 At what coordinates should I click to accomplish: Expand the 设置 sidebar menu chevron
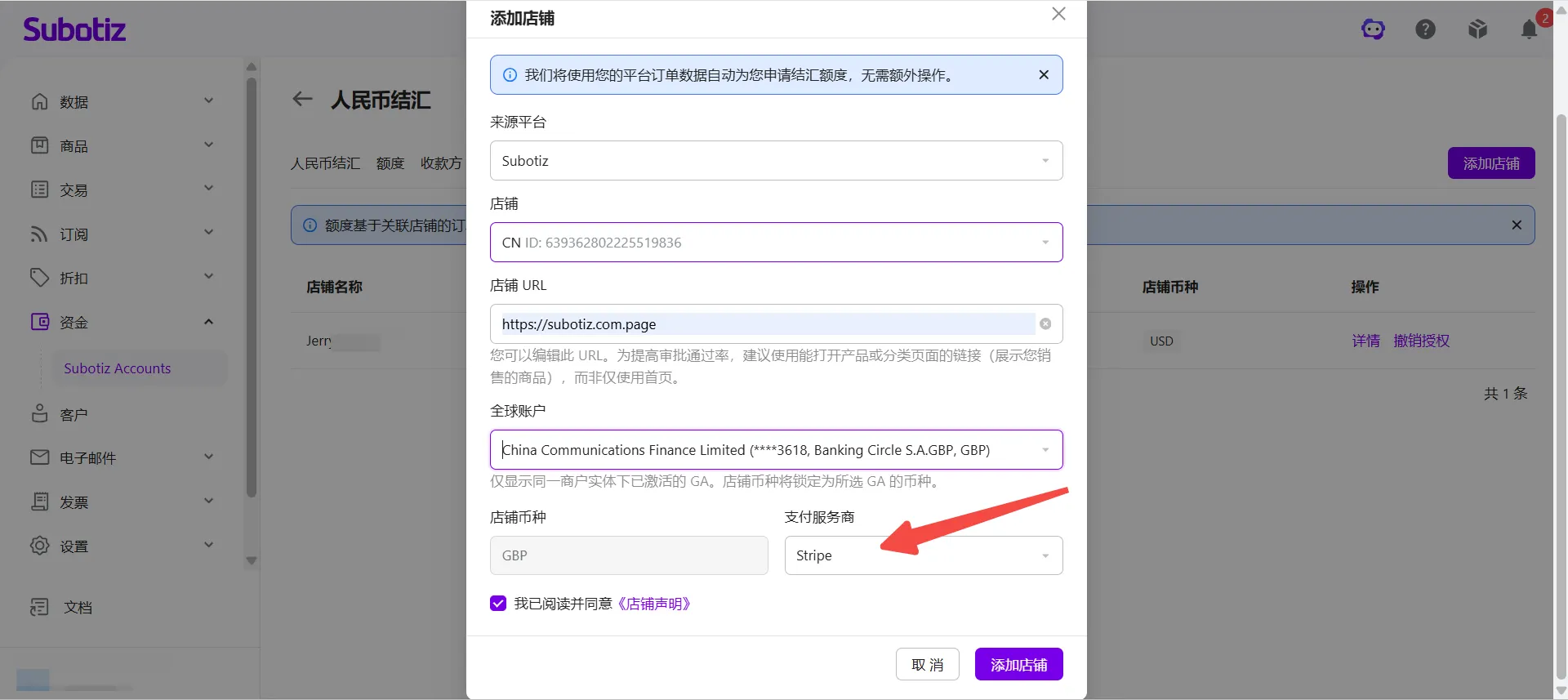point(209,545)
